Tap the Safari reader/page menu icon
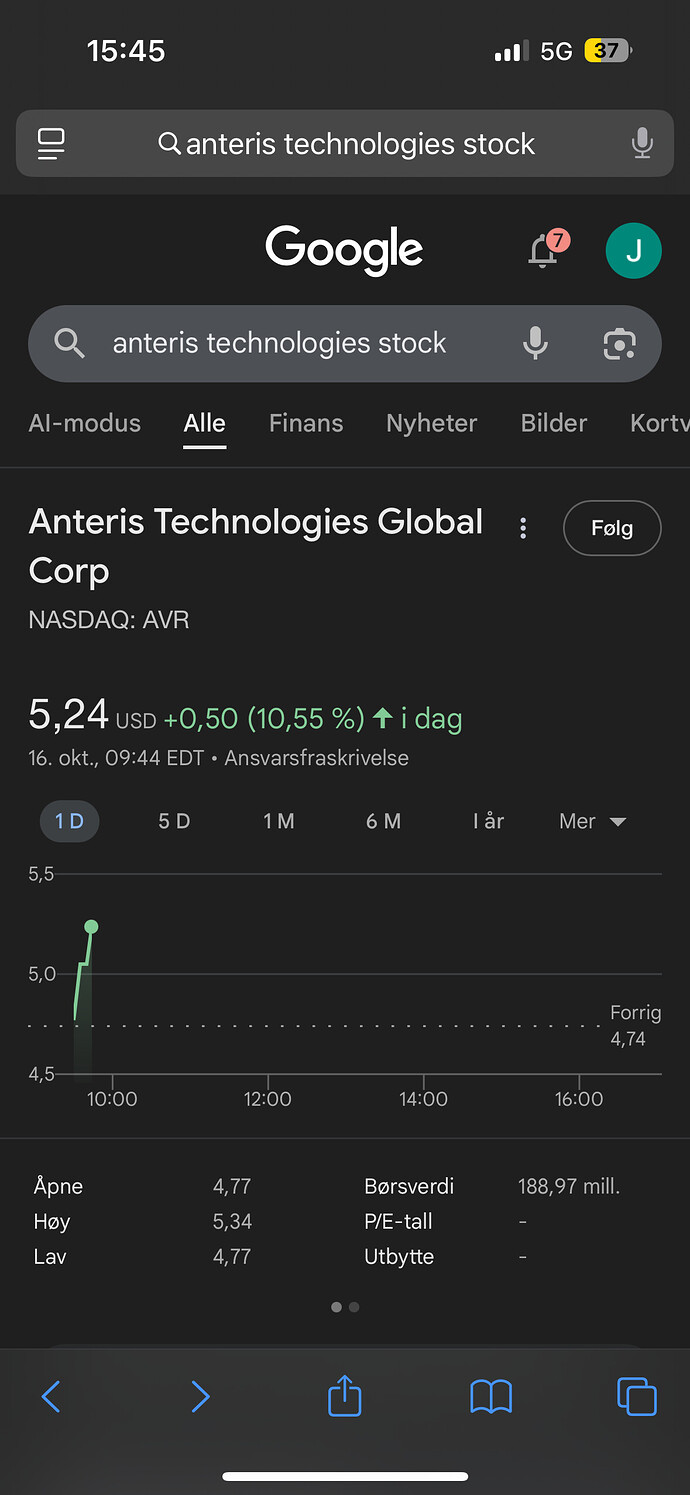690x1495 pixels. pyautogui.click(x=51, y=144)
